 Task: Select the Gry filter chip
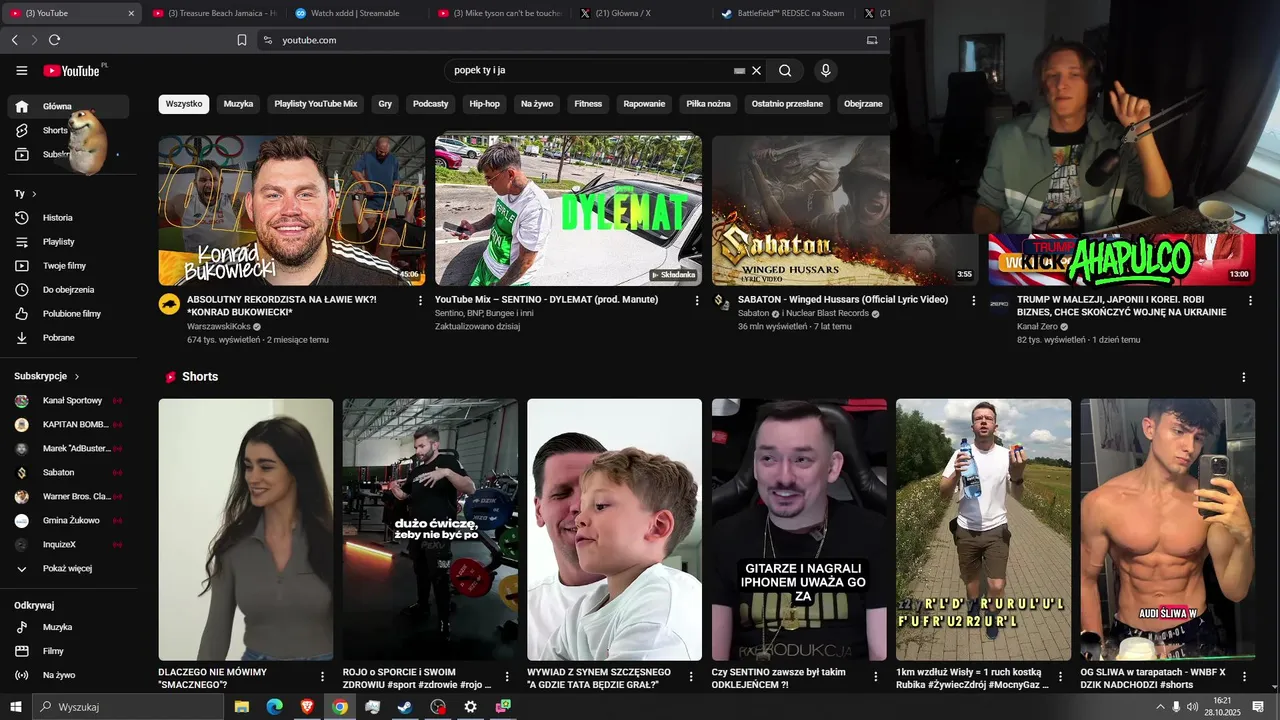(385, 104)
